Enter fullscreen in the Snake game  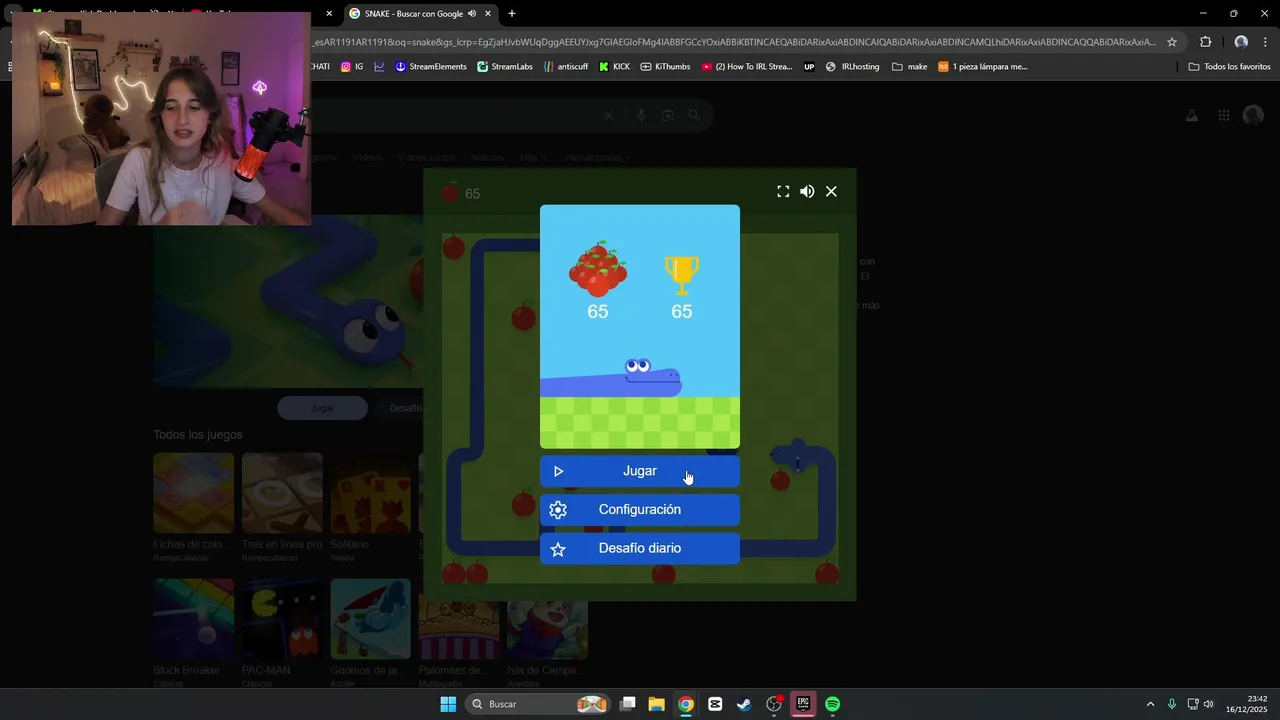783,192
